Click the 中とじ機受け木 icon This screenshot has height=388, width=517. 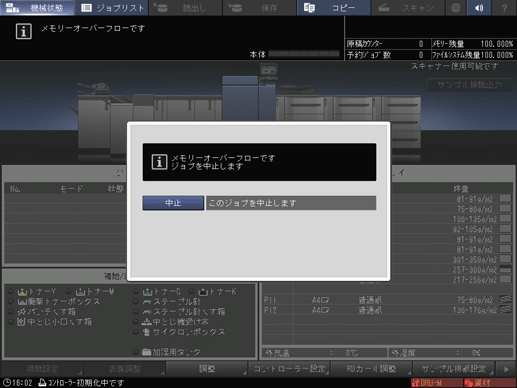pyautogui.click(x=147, y=322)
